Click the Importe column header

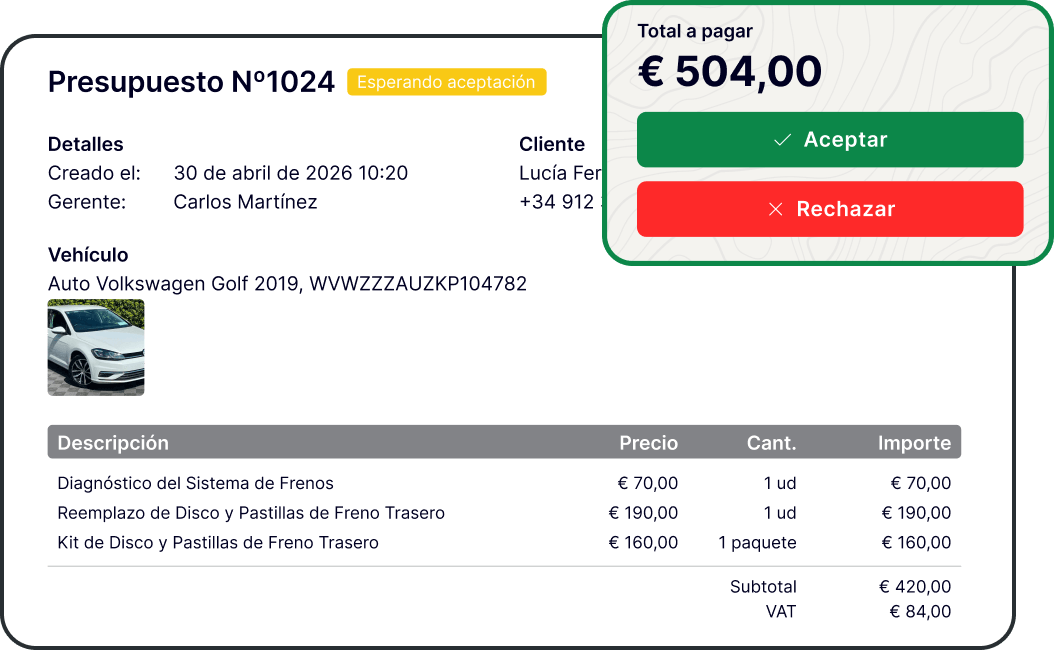(914, 443)
